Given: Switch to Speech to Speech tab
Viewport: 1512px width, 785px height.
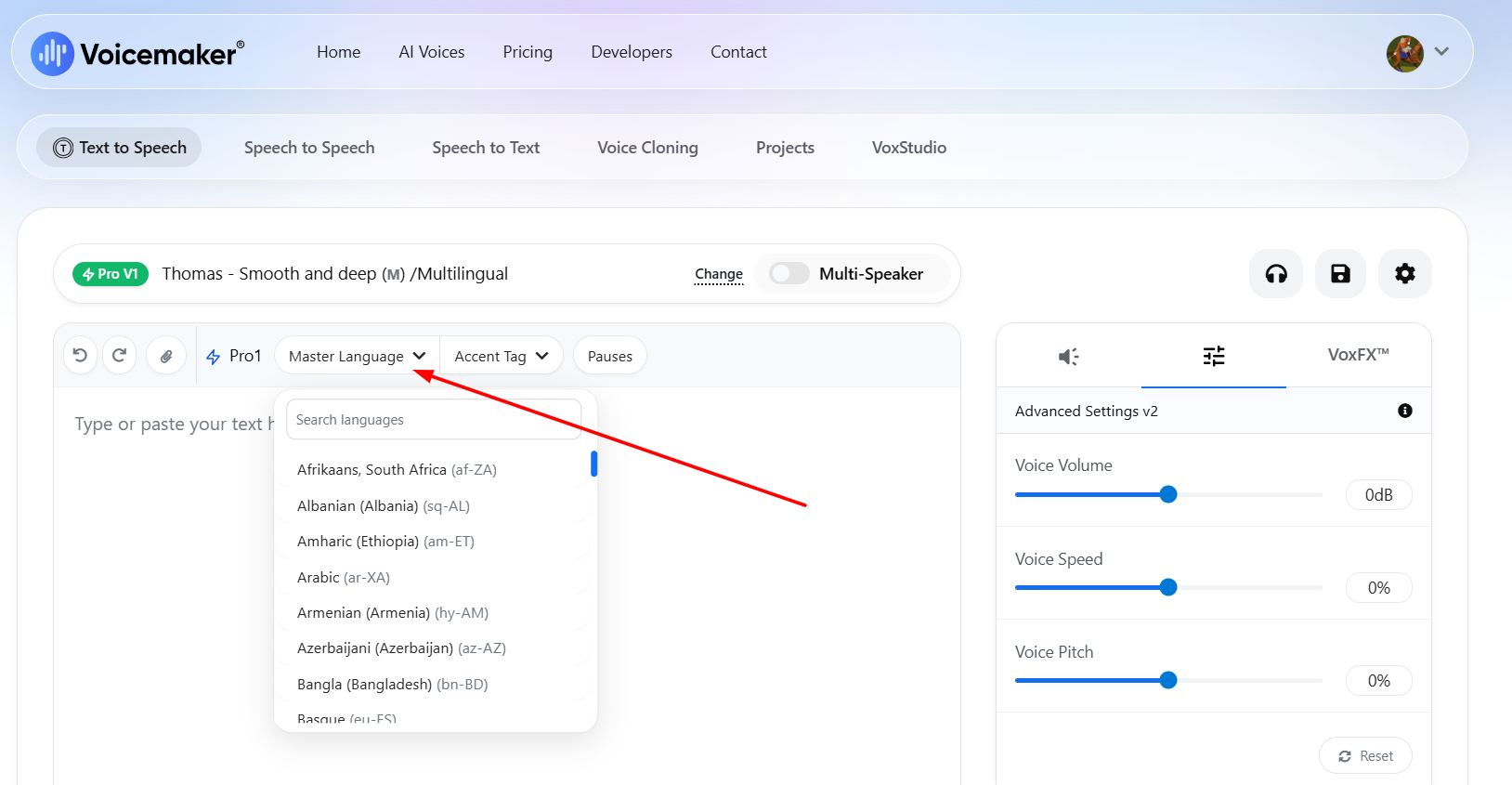Looking at the screenshot, I should coord(309,148).
